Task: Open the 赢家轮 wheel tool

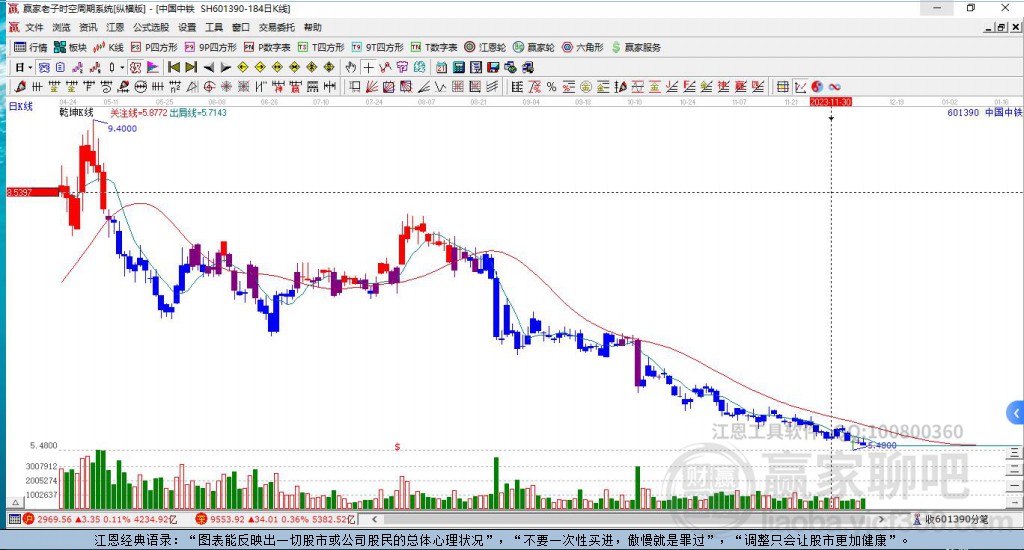Action: [534, 47]
